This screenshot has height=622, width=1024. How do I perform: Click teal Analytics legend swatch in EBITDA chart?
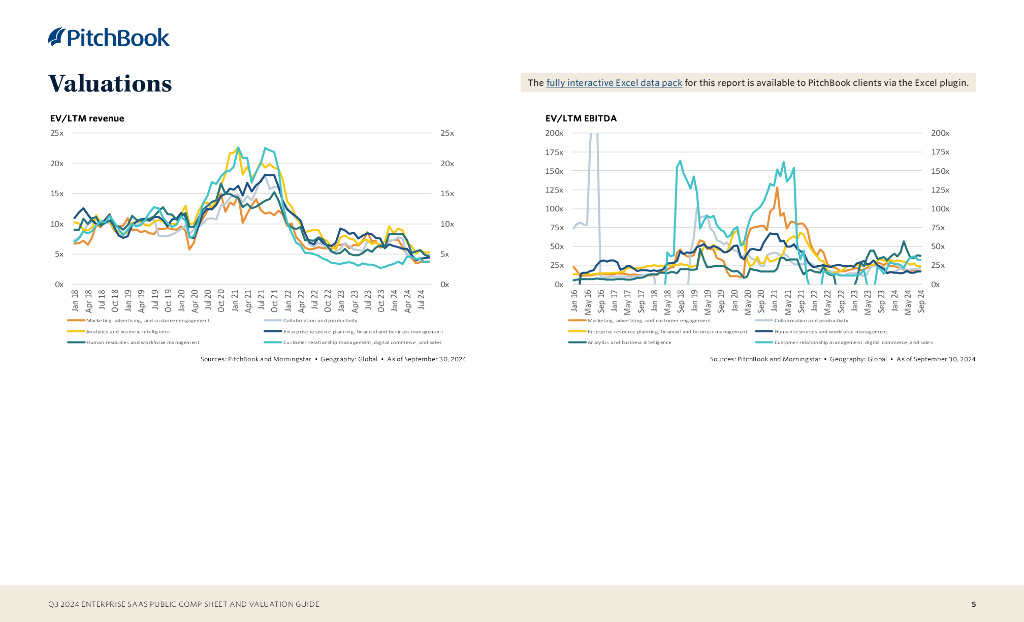577,342
